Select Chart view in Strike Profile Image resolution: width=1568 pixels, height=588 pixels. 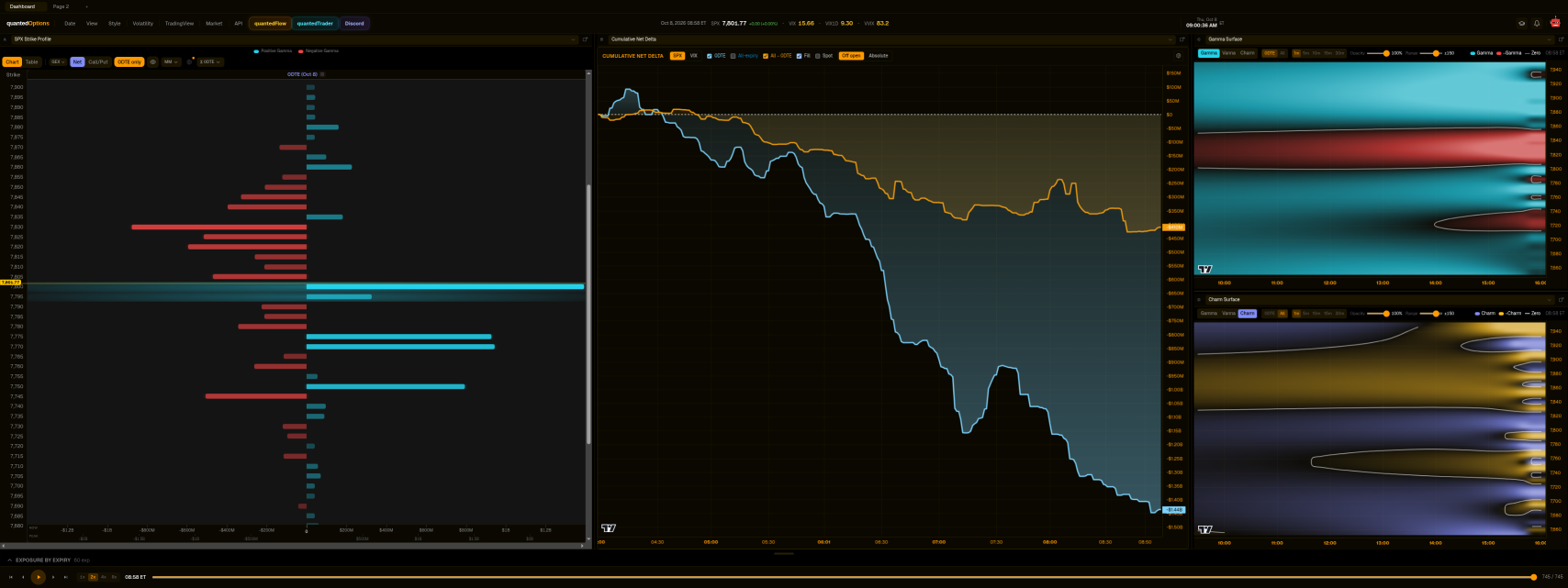click(x=12, y=61)
